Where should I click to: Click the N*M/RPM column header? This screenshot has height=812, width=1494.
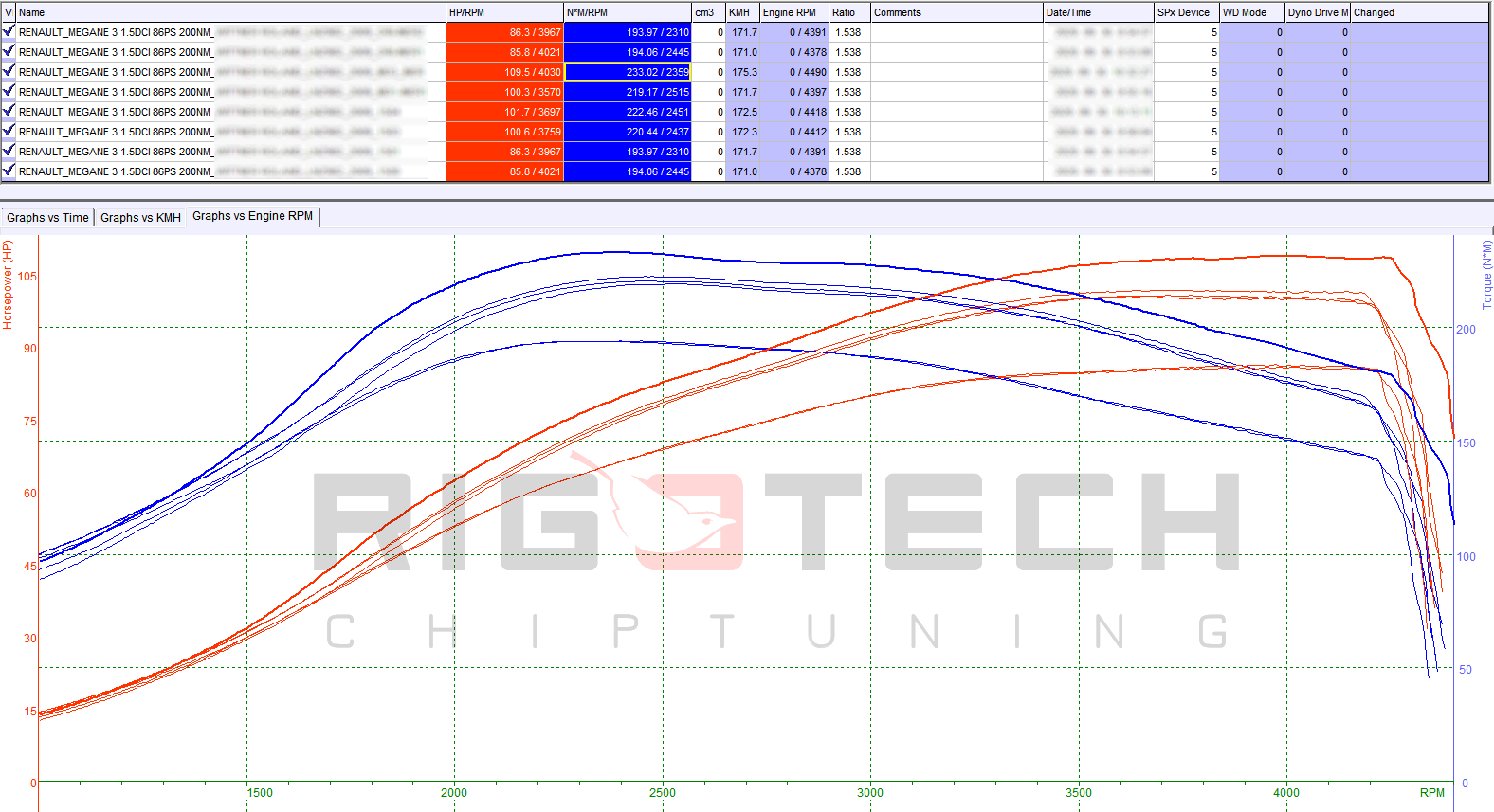pos(628,12)
